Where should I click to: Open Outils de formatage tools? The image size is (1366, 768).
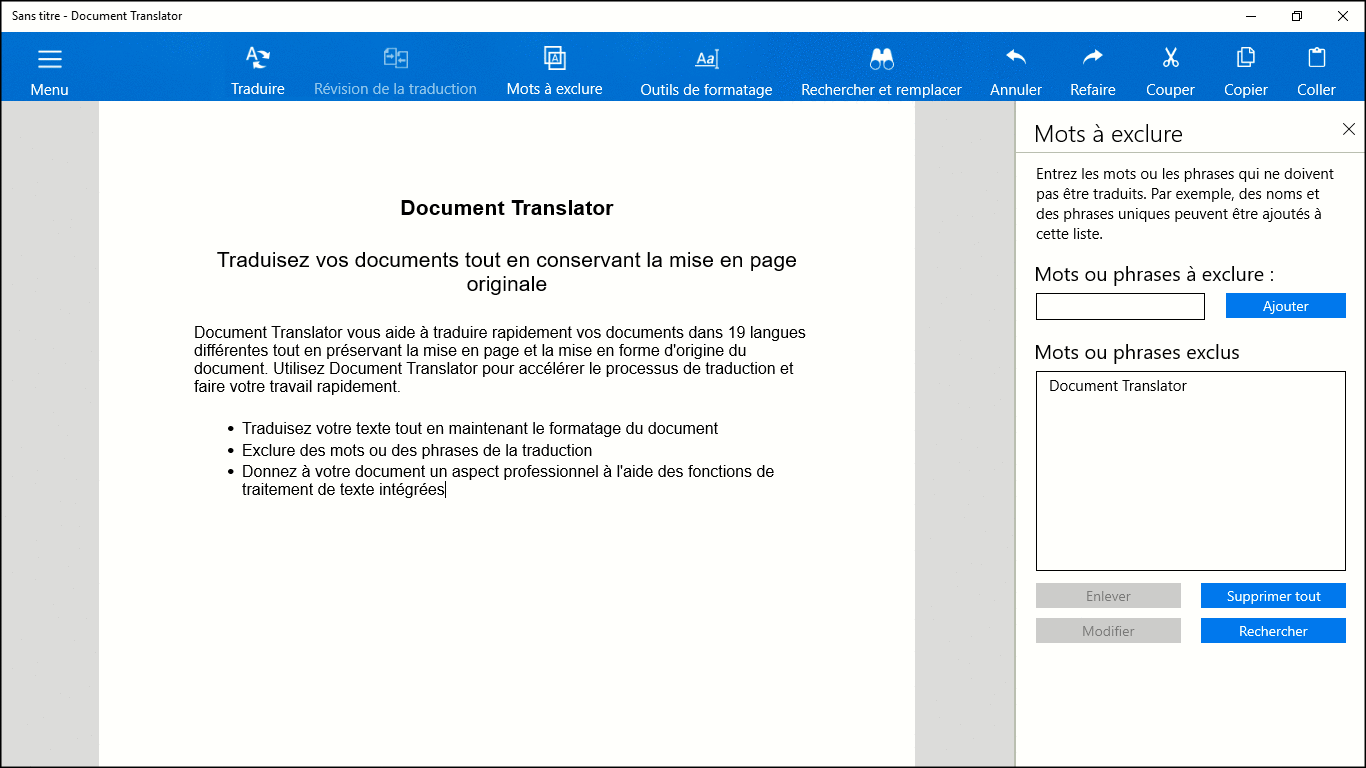(707, 59)
